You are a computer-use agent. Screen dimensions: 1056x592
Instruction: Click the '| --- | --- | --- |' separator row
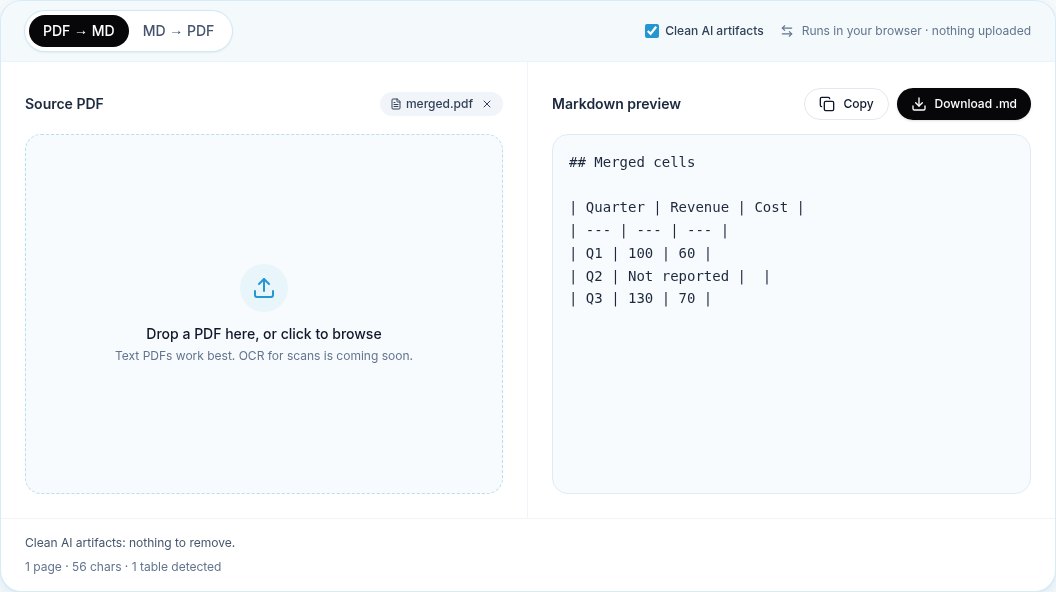coord(649,230)
